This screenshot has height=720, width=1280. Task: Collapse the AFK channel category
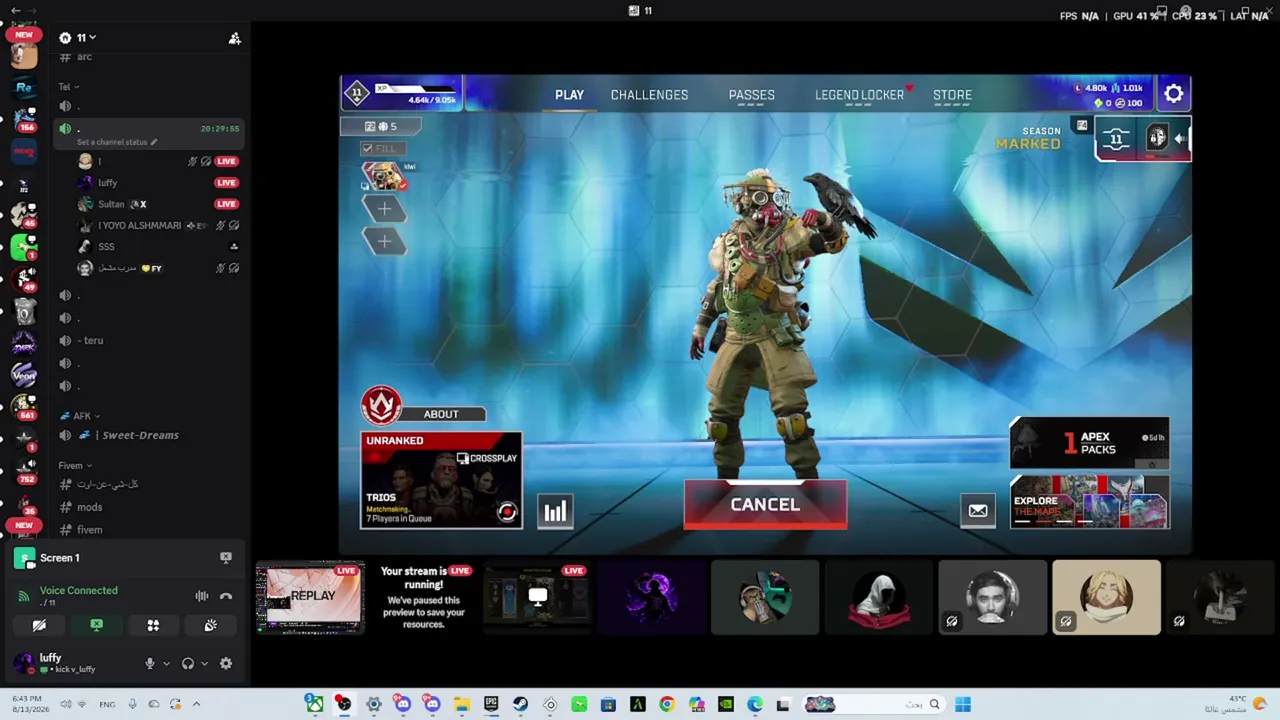[80, 416]
